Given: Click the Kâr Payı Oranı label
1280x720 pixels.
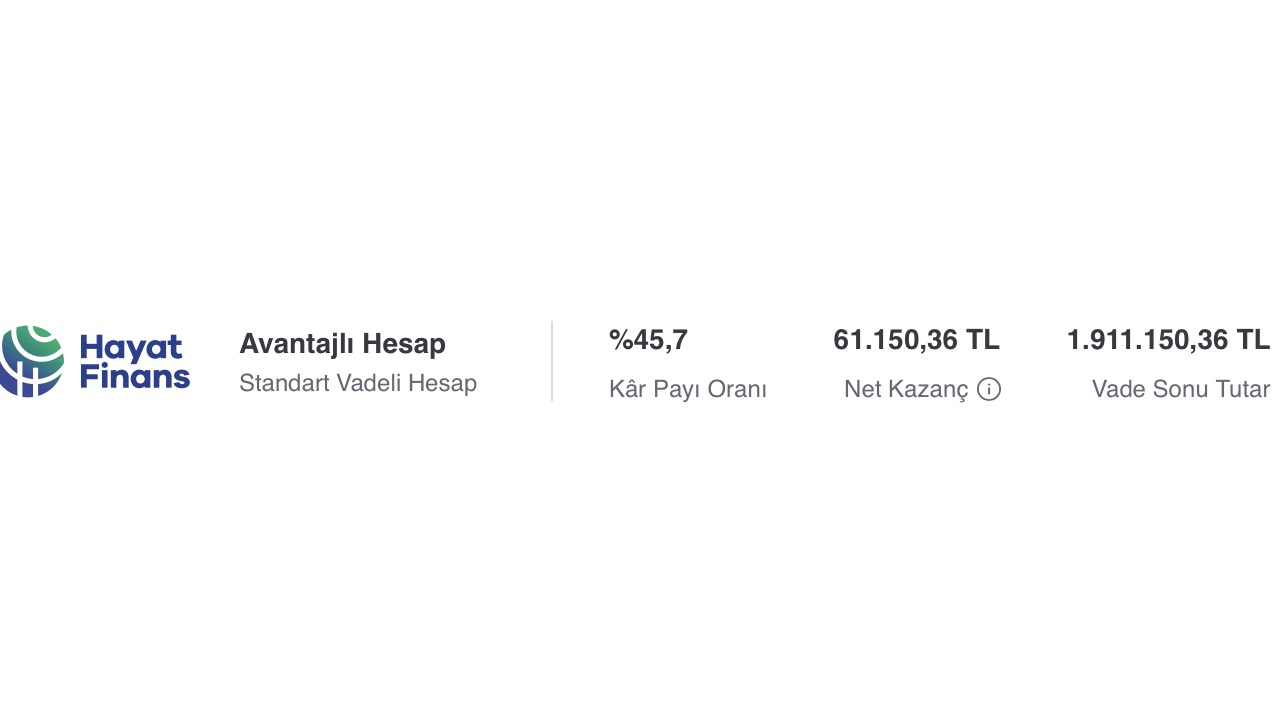Looking at the screenshot, I should point(688,389).
